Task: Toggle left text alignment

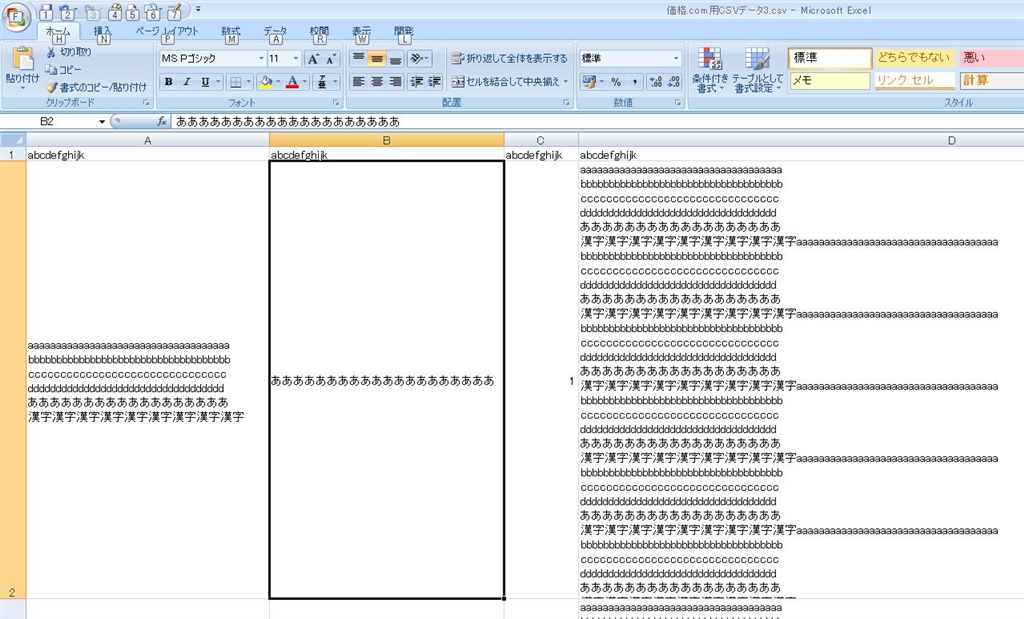Action: pos(359,82)
